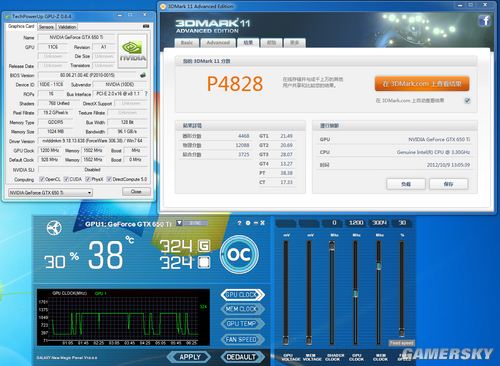500x366 pixels.
Task: Click the GPU-Z camera screenshot icon
Action: tap(146, 26)
